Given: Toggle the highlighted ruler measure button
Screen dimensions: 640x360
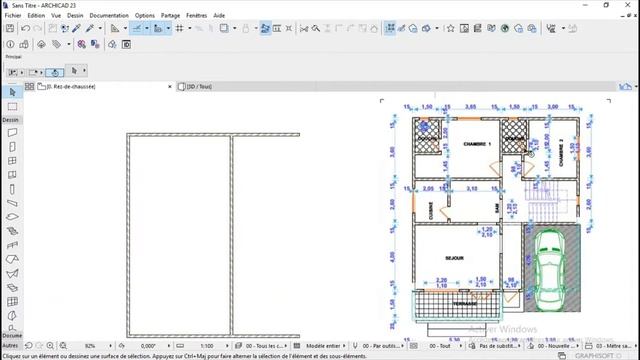Looking at the screenshot, I should coord(158,28).
